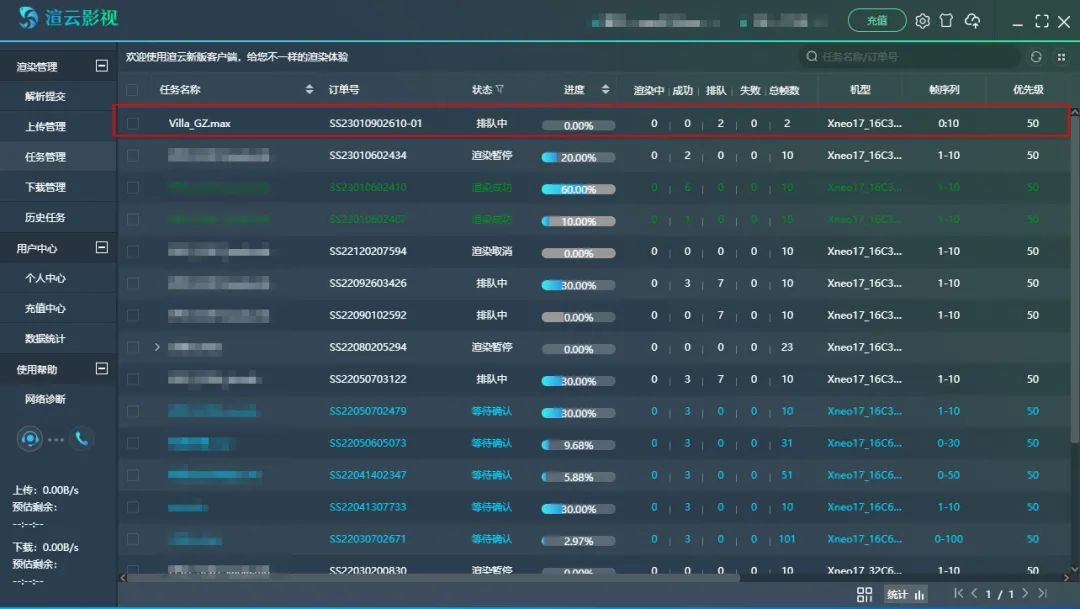This screenshot has width=1080, height=609.
Task: Click the cloud upload icon
Action: pos(972,21)
